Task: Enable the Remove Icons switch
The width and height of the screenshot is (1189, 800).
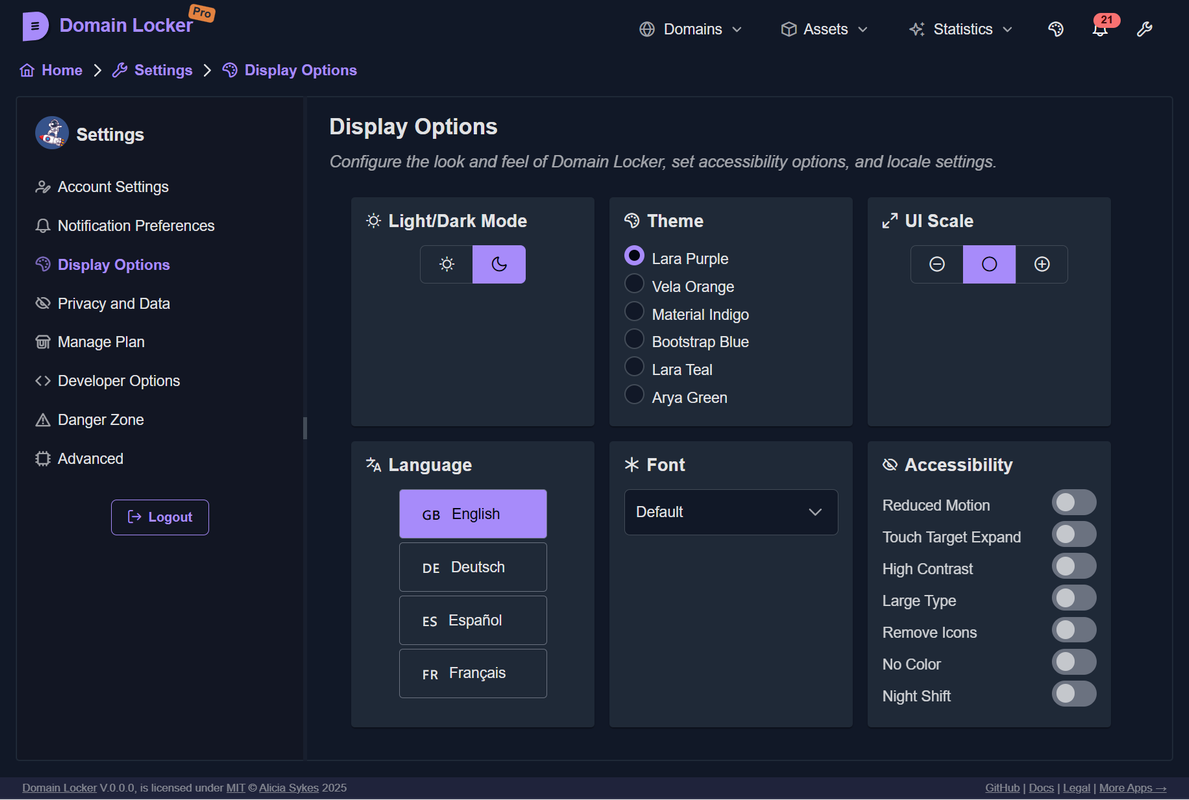Action: [x=1074, y=629]
